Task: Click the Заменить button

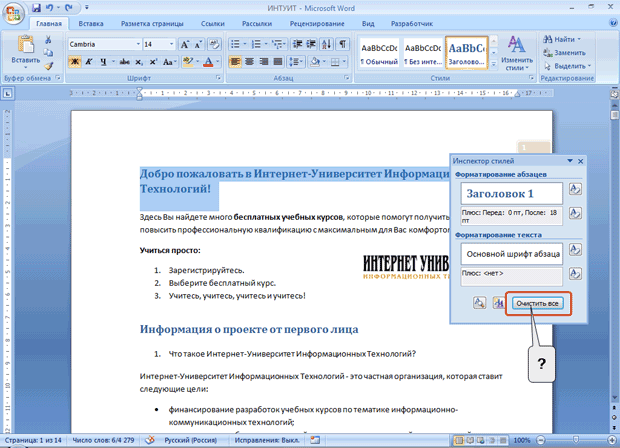Action: click(564, 53)
